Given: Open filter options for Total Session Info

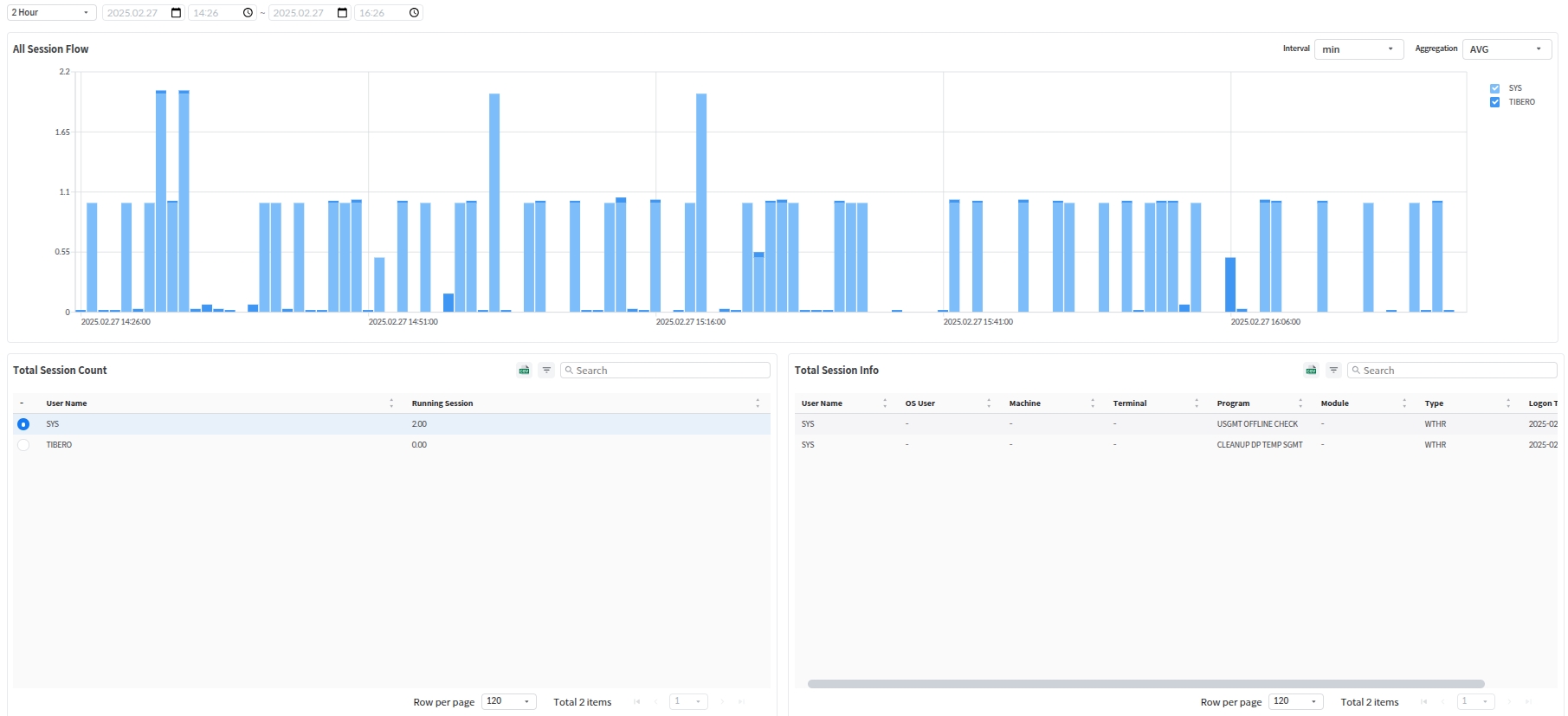Looking at the screenshot, I should tap(1333, 371).
